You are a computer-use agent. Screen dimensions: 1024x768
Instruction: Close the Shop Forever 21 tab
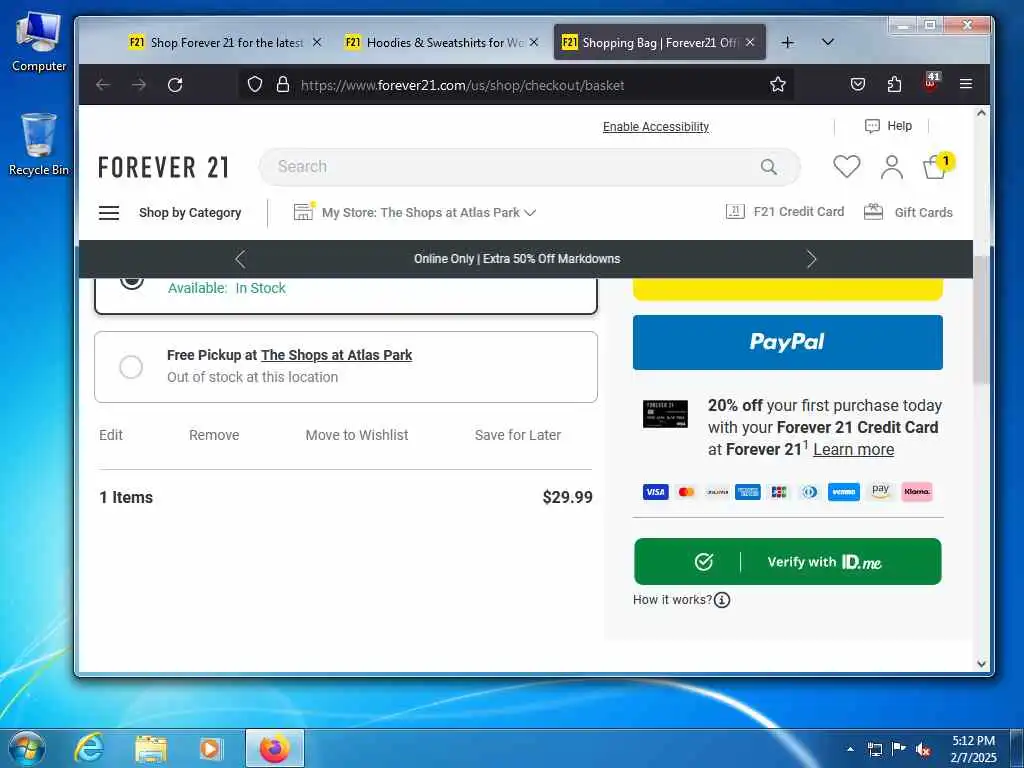tap(317, 42)
